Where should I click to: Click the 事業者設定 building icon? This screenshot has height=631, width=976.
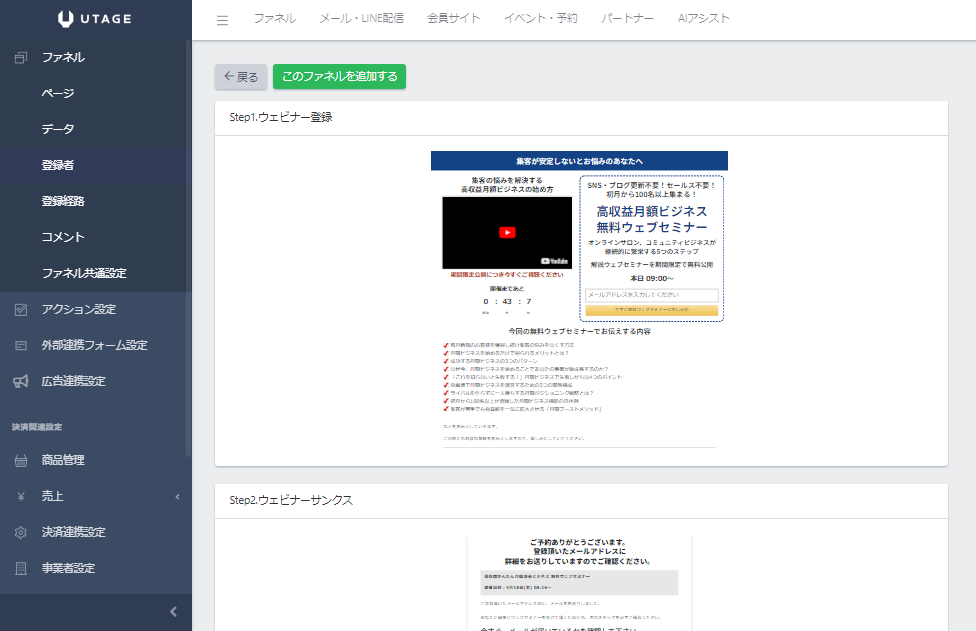[x=21, y=568]
